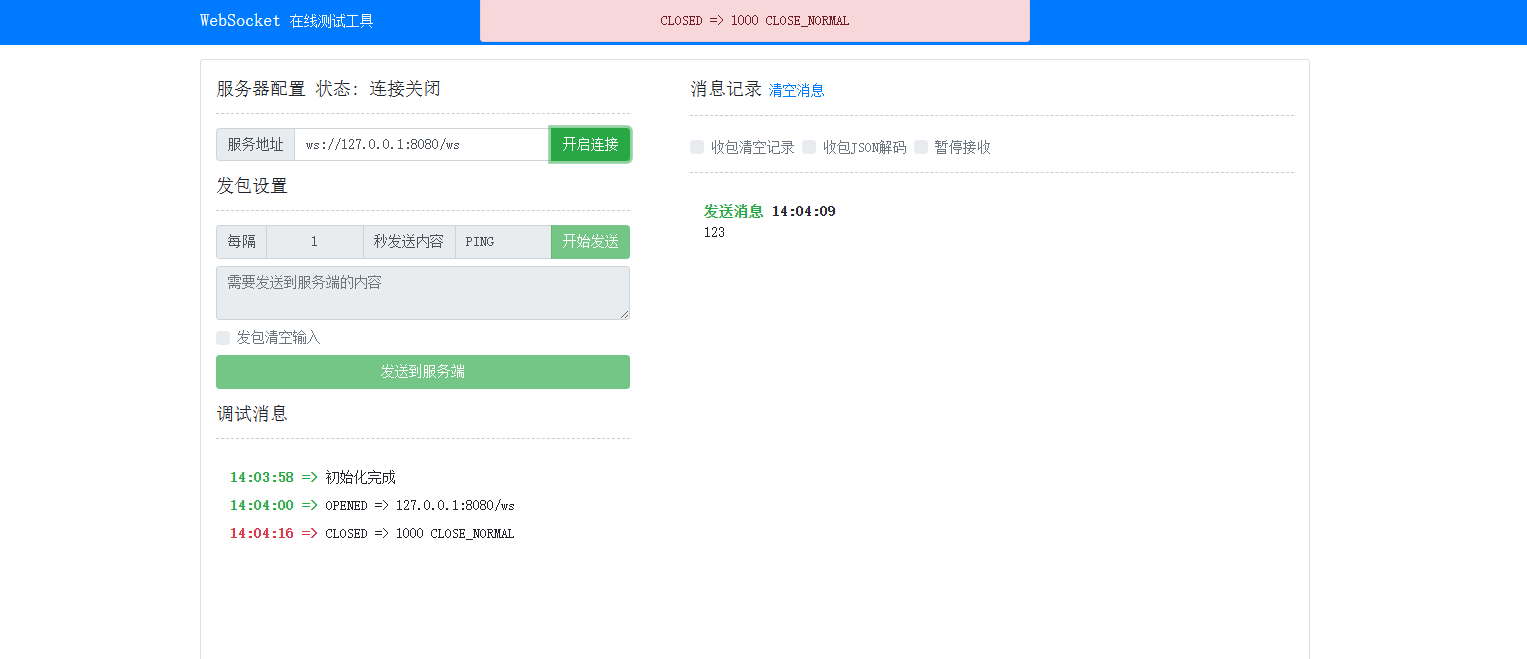
Task: Toggle the 收包清空记录 checkbox
Action: (697, 147)
